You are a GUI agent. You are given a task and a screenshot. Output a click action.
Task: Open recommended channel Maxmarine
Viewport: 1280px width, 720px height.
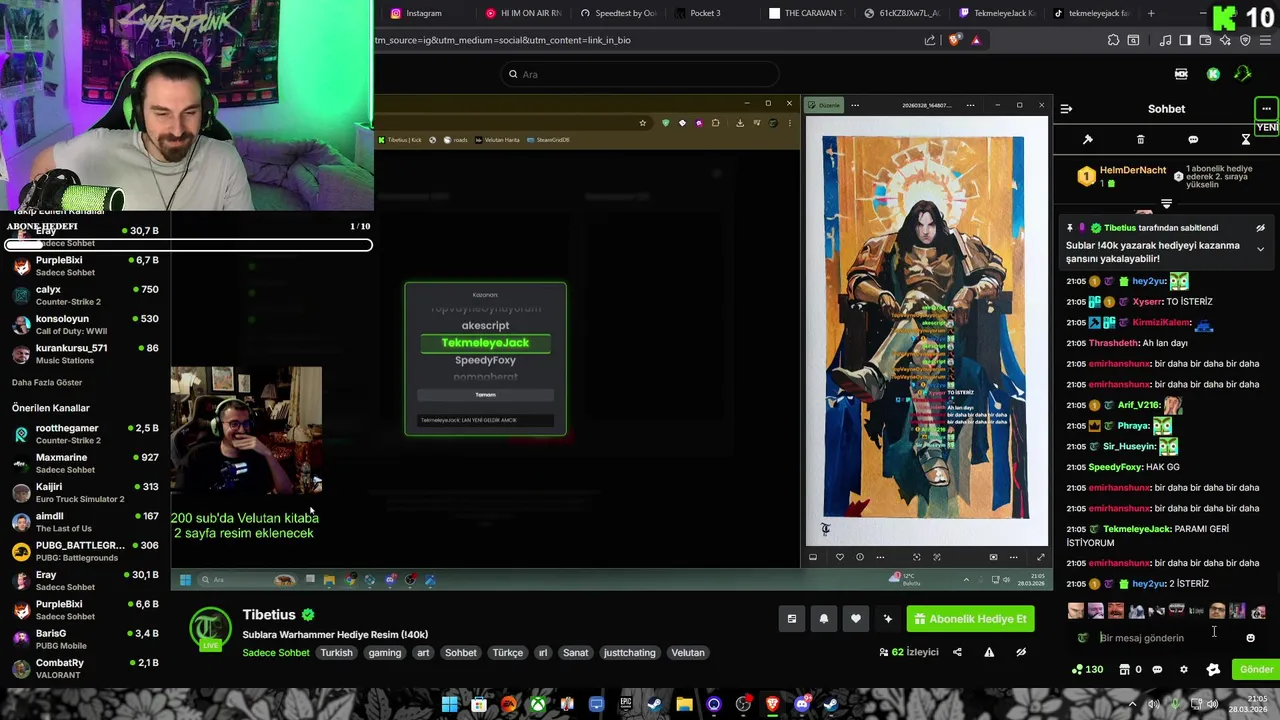pyautogui.click(x=85, y=463)
